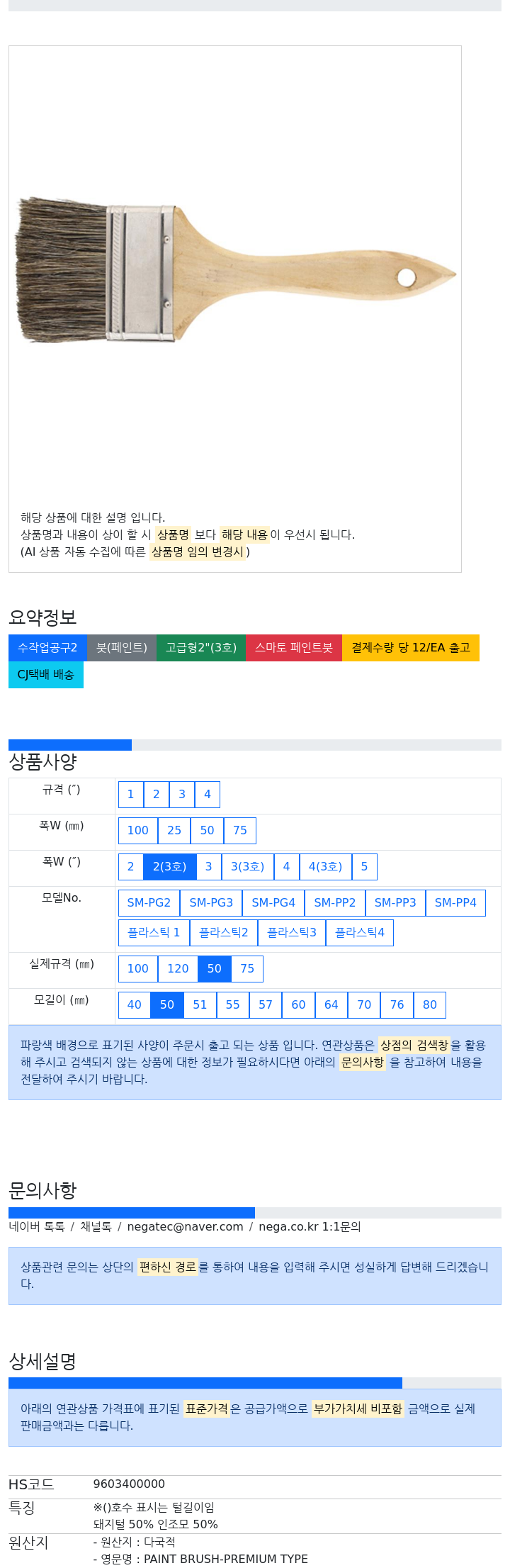Image resolution: width=510 pixels, height=1568 pixels.
Task: Open the negatec@naver.com email link
Action: pos(185,1226)
